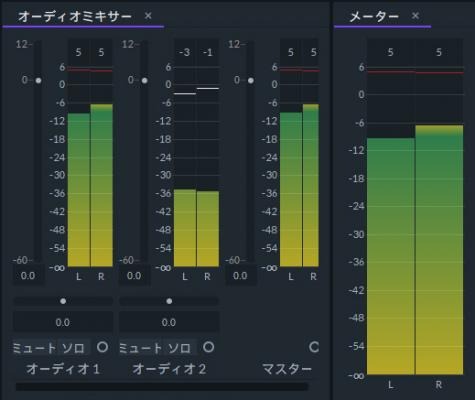Mute the オーディオ2 track
Screen dimensions: 475x400
pos(141,348)
